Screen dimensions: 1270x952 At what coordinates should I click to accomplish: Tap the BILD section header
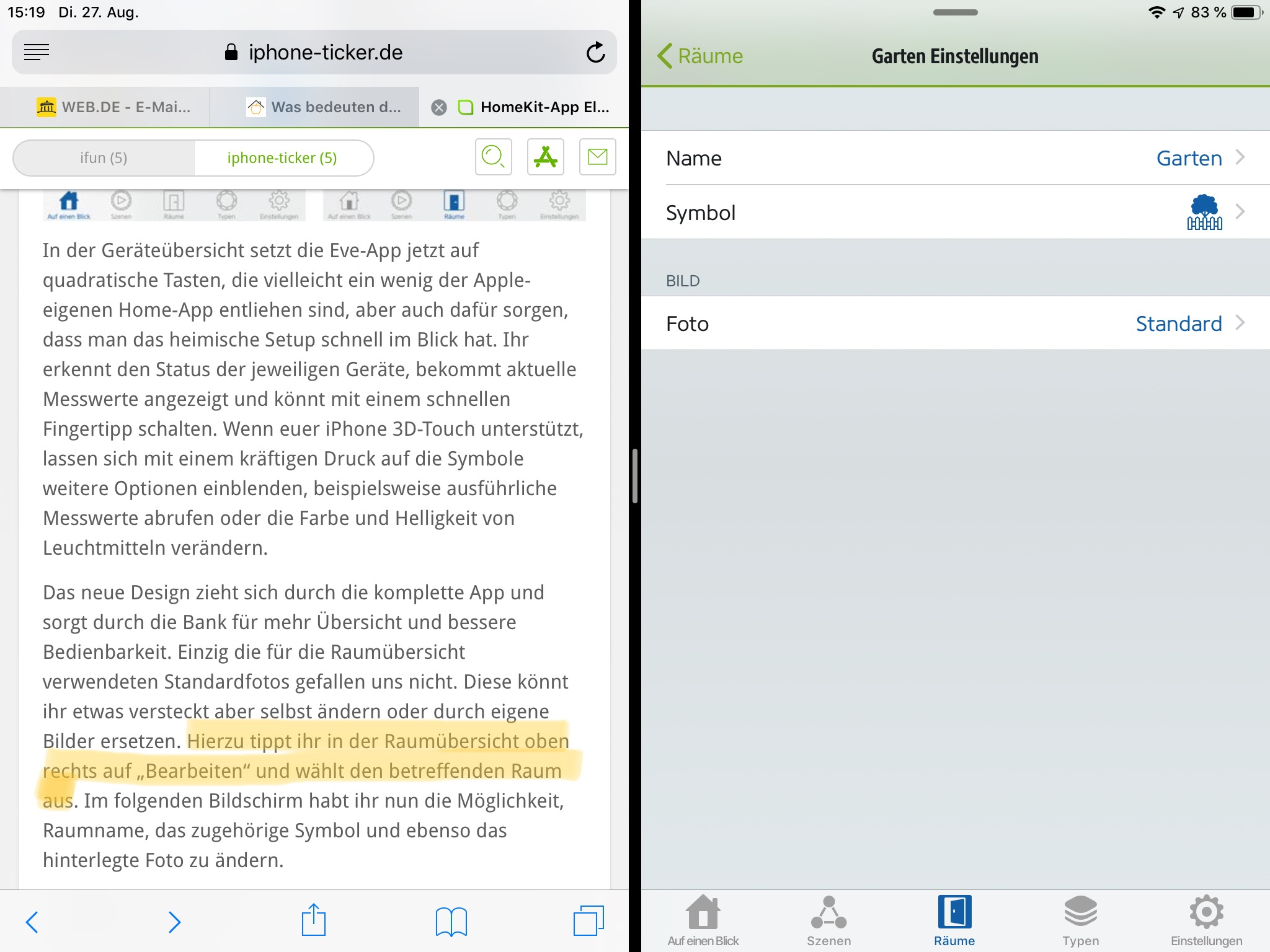tap(683, 281)
